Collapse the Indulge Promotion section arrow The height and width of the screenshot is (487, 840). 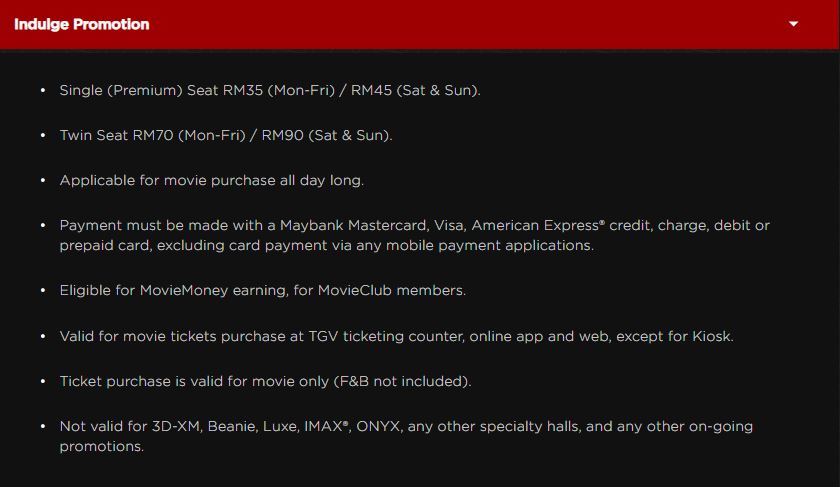(794, 24)
